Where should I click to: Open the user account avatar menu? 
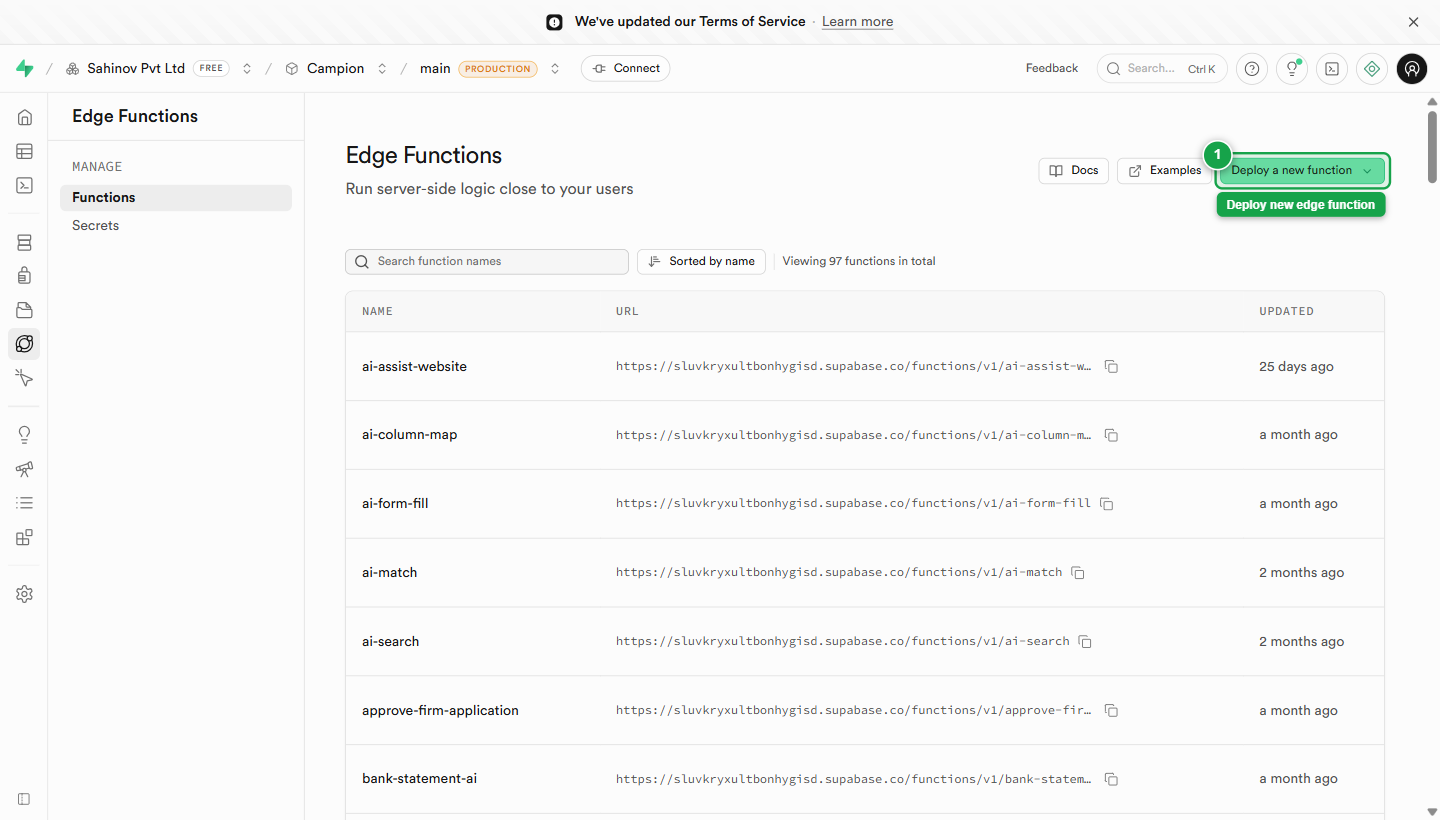pos(1412,69)
